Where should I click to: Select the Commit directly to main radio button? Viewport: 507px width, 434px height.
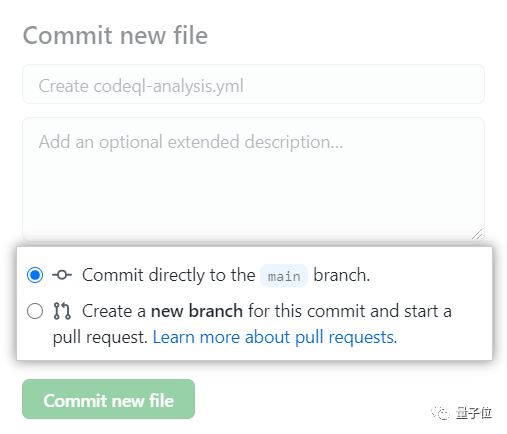35,275
